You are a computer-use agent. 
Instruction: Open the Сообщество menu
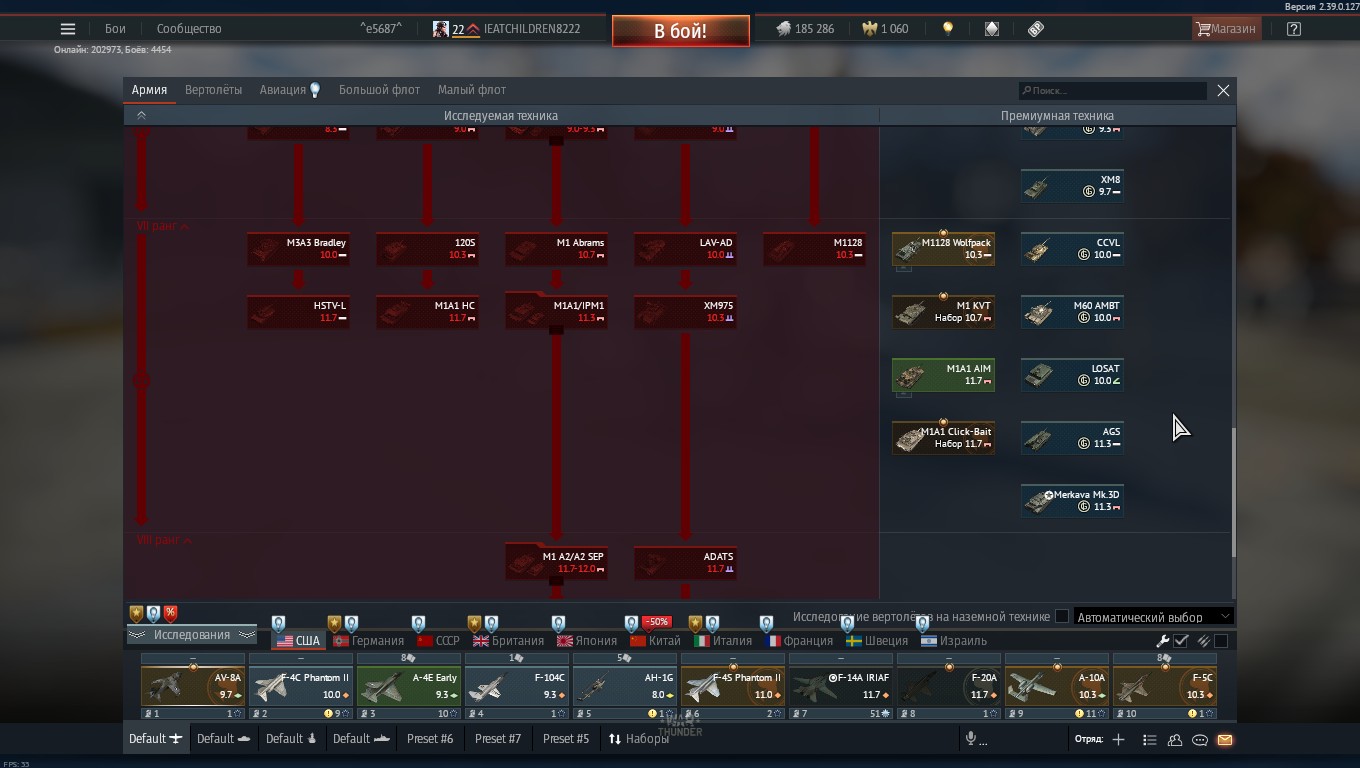pos(189,29)
